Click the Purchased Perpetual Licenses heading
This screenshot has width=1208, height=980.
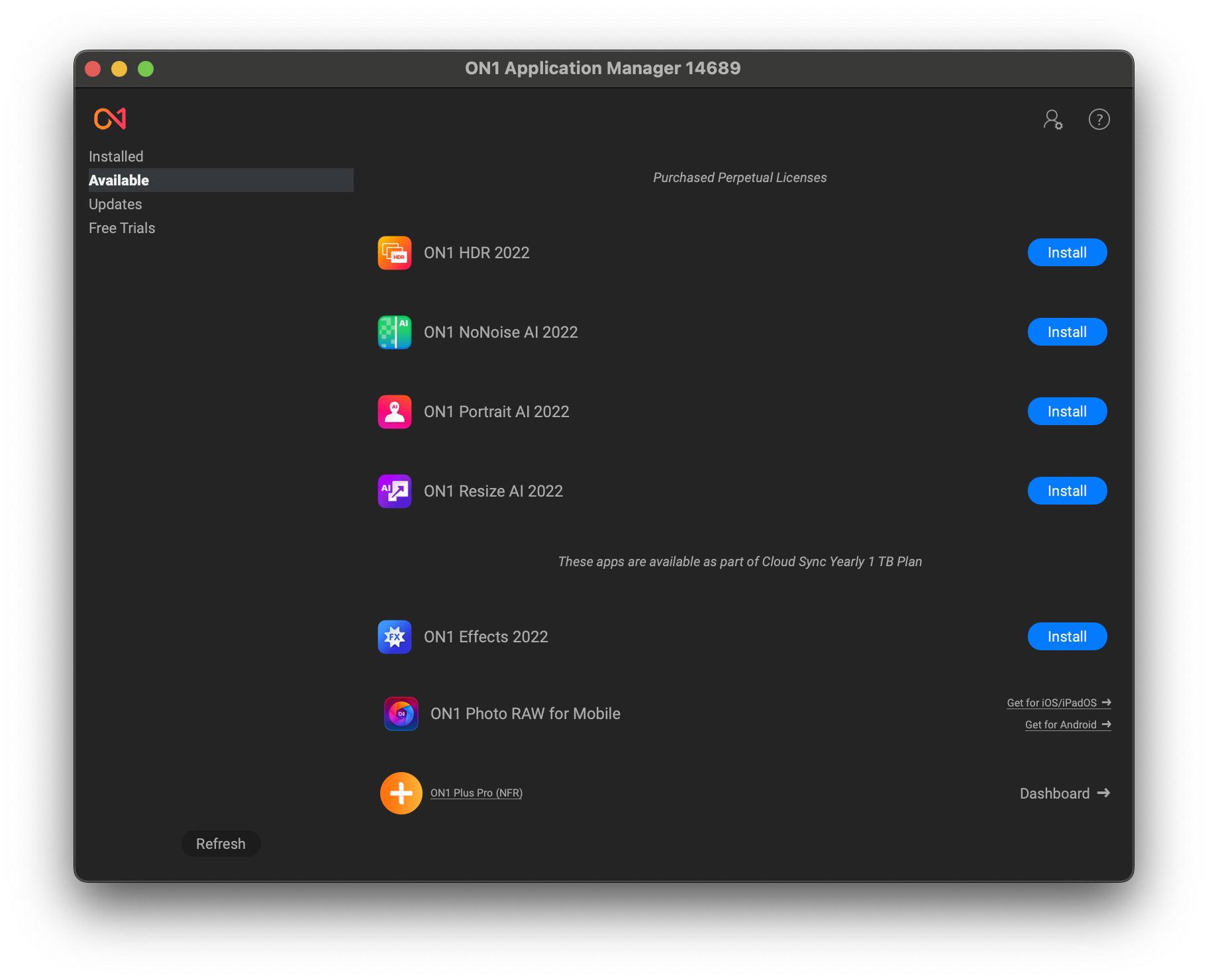pyautogui.click(x=740, y=177)
